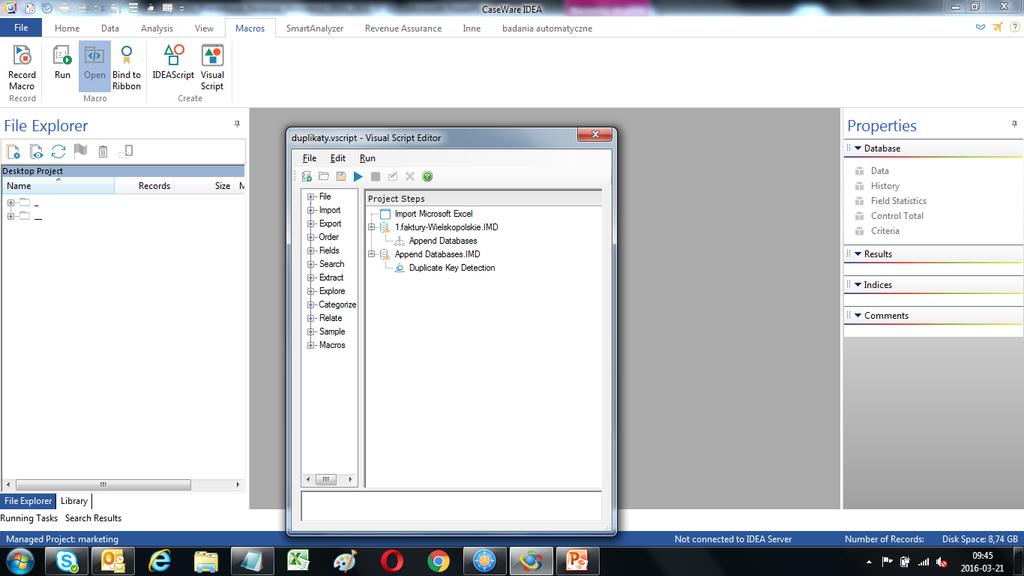Viewport: 1024px width, 576px height.
Task: Select the Import Microsoft Excel step
Action: 434,214
